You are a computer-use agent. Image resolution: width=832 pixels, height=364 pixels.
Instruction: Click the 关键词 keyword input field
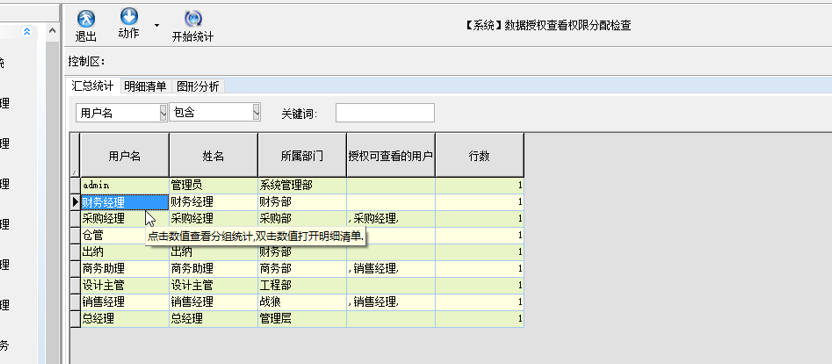pos(385,112)
